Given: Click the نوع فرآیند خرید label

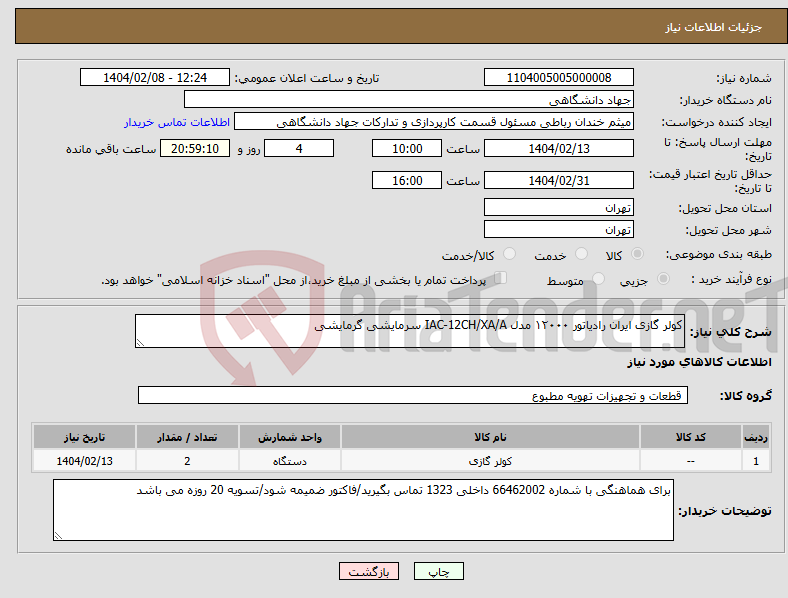Looking at the screenshot, I should pyautogui.click(x=731, y=279).
